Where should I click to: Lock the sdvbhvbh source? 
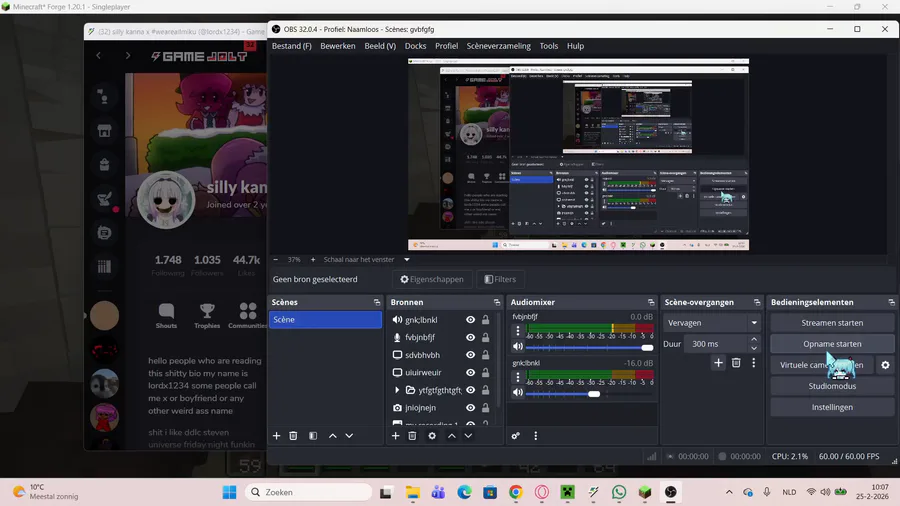486,355
